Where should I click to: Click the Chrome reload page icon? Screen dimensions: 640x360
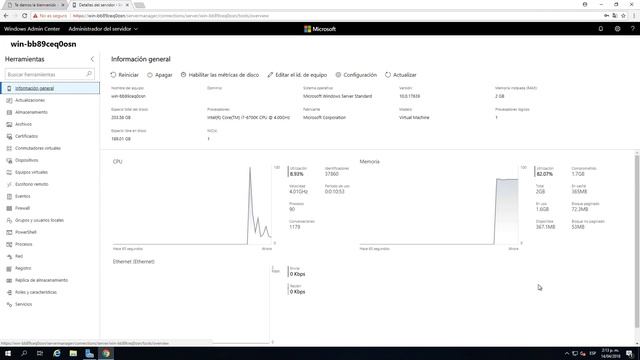pyautogui.click(x=24, y=16)
